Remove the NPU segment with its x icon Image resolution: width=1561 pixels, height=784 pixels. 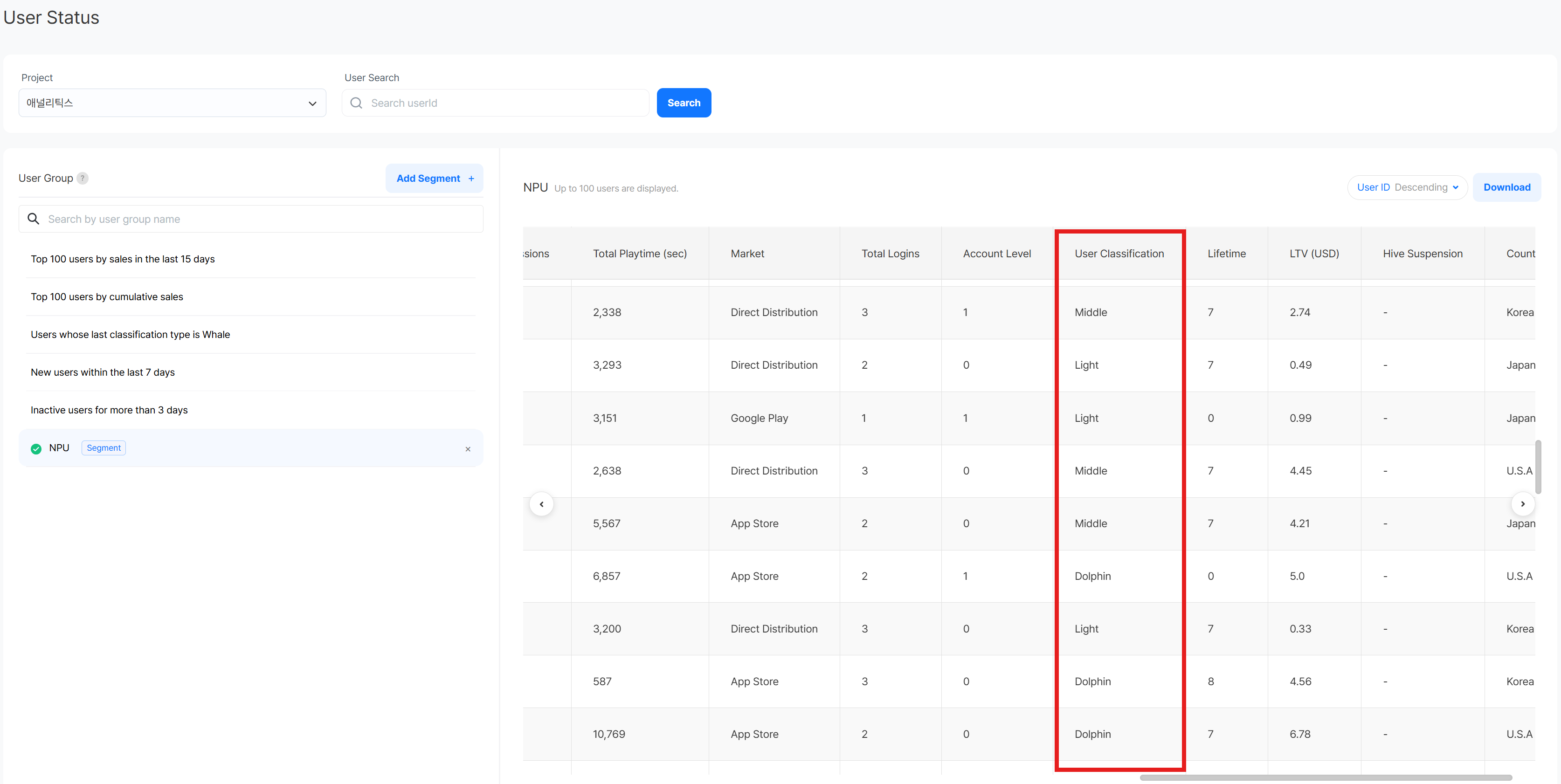pos(468,449)
